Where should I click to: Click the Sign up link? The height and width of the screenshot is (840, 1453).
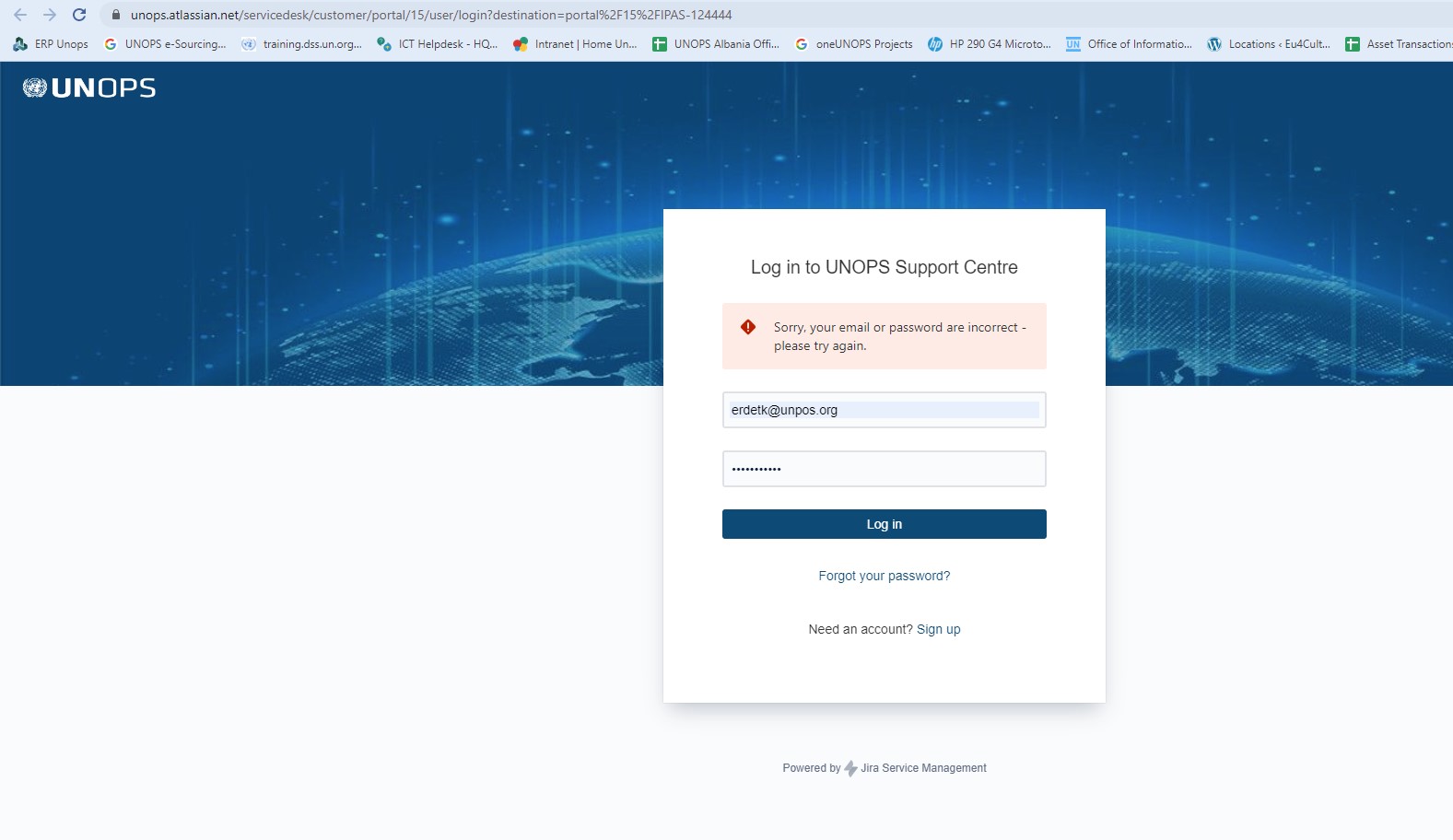pyautogui.click(x=938, y=629)
